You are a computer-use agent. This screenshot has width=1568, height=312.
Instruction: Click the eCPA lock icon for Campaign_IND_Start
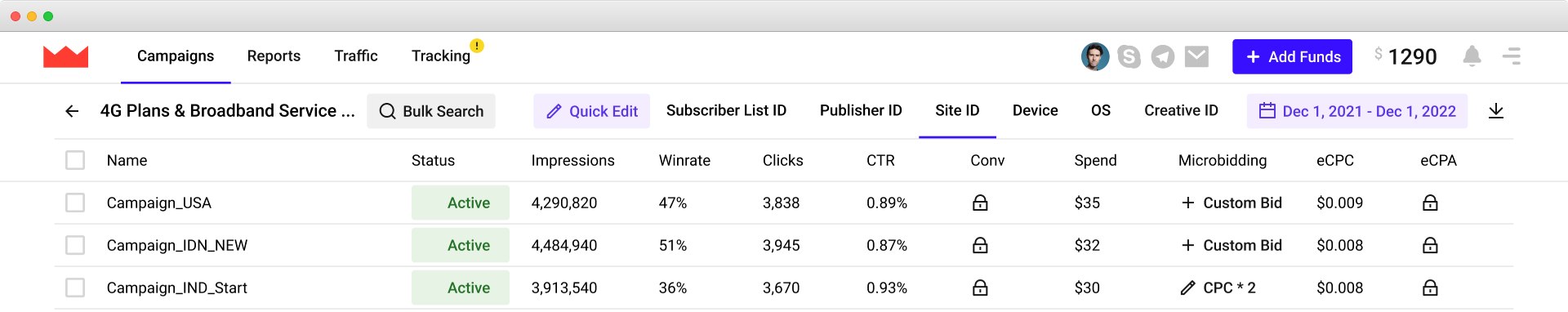point(1430,287)
